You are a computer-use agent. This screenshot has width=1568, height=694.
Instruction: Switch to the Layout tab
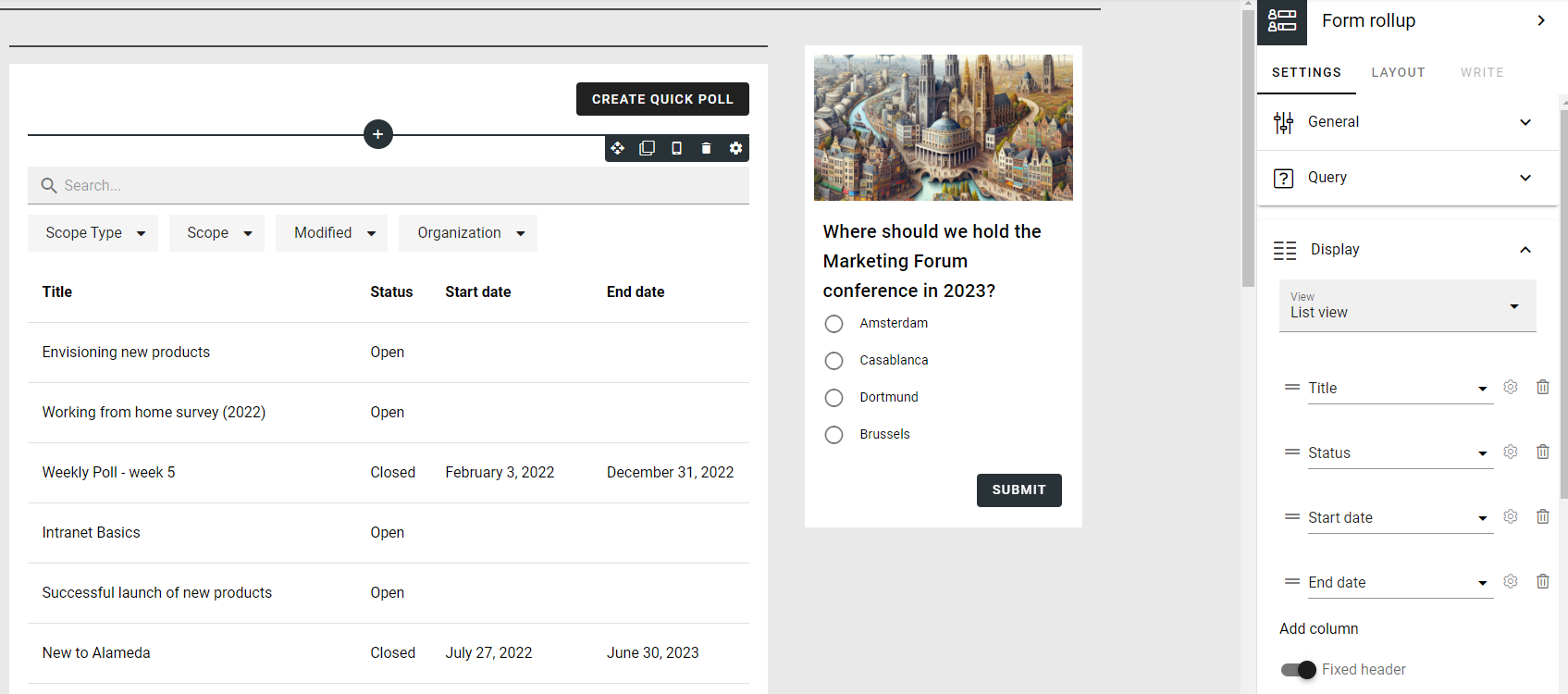[1398, 72]
